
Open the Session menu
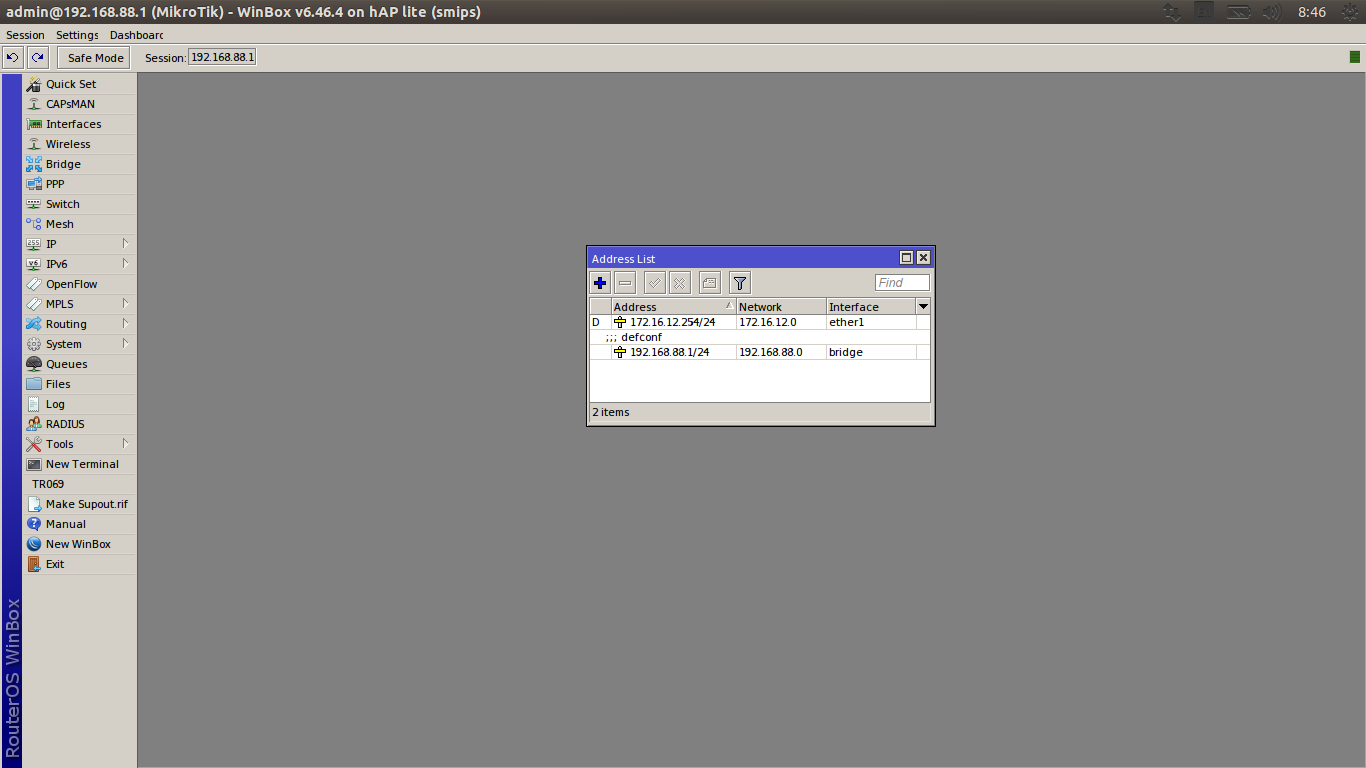25,35
